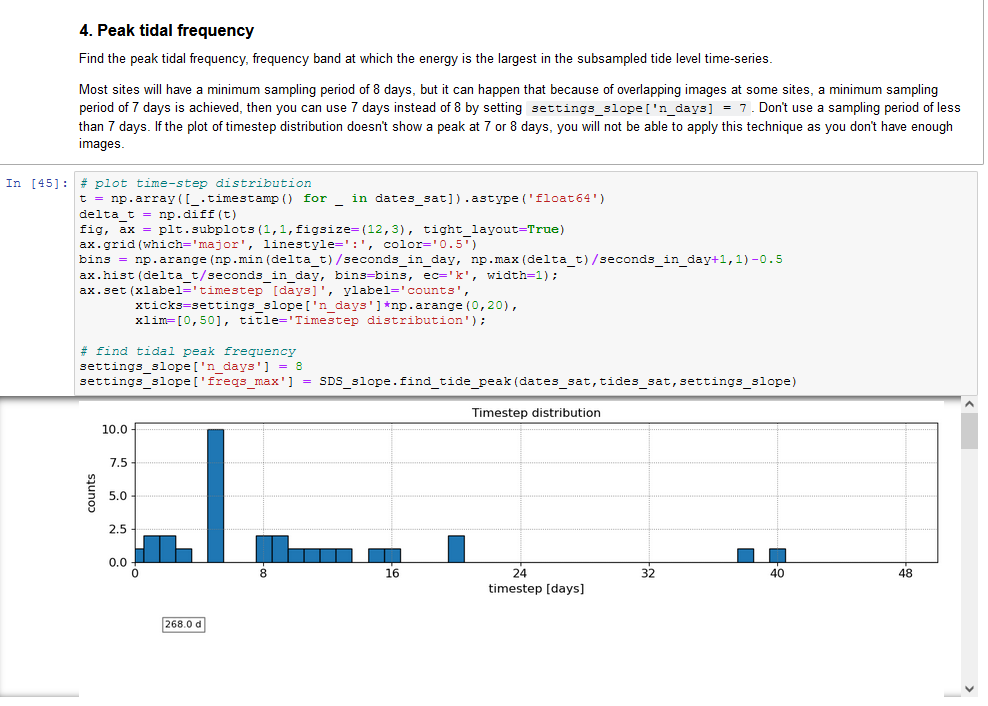Click the '# find tidal peak frequency' comment
This screenshot has height=706, width=988.
pyautogui.click(x=188, y=351)
